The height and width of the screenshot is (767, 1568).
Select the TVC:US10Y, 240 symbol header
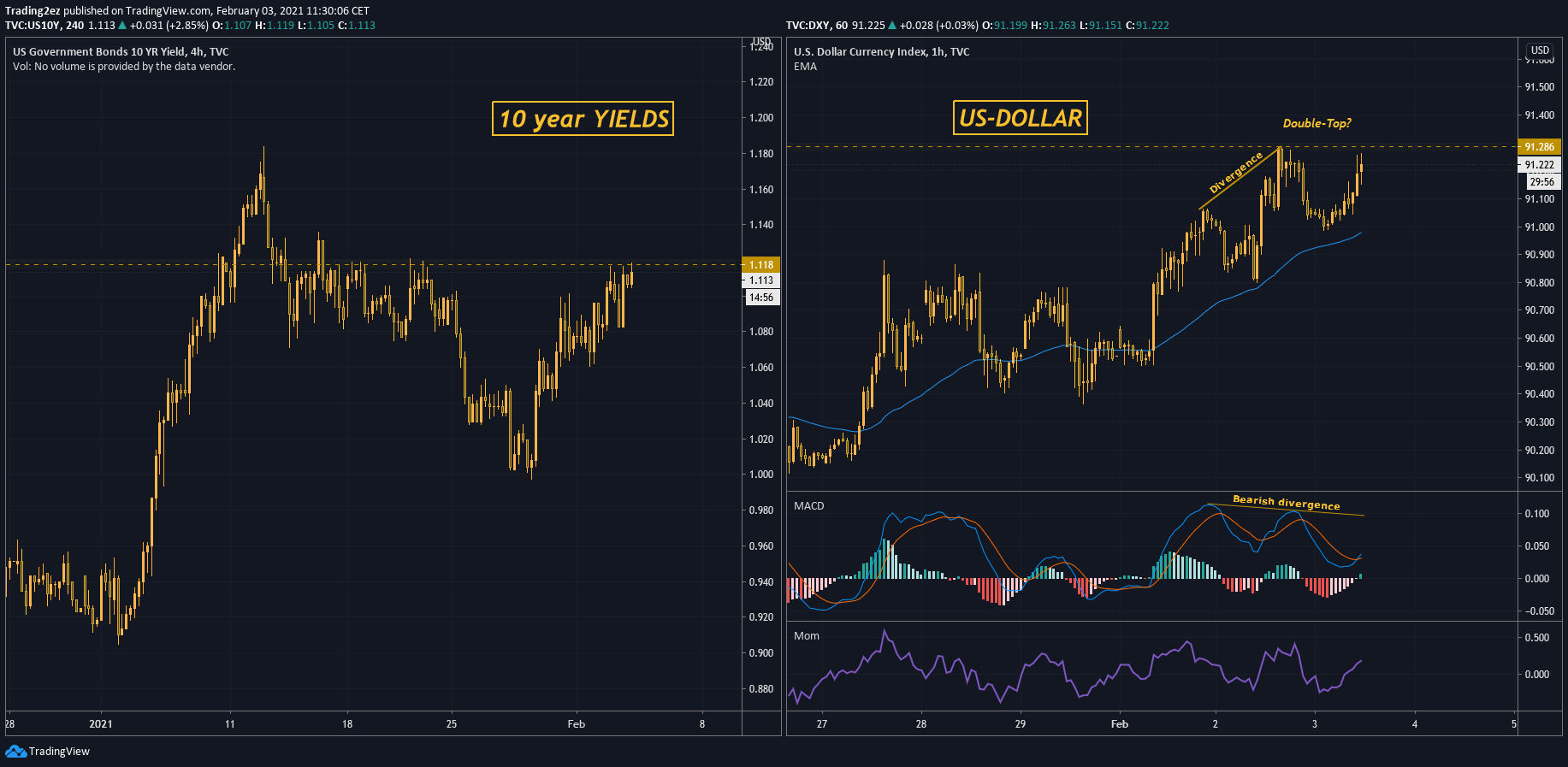click(x=44, y=26)
